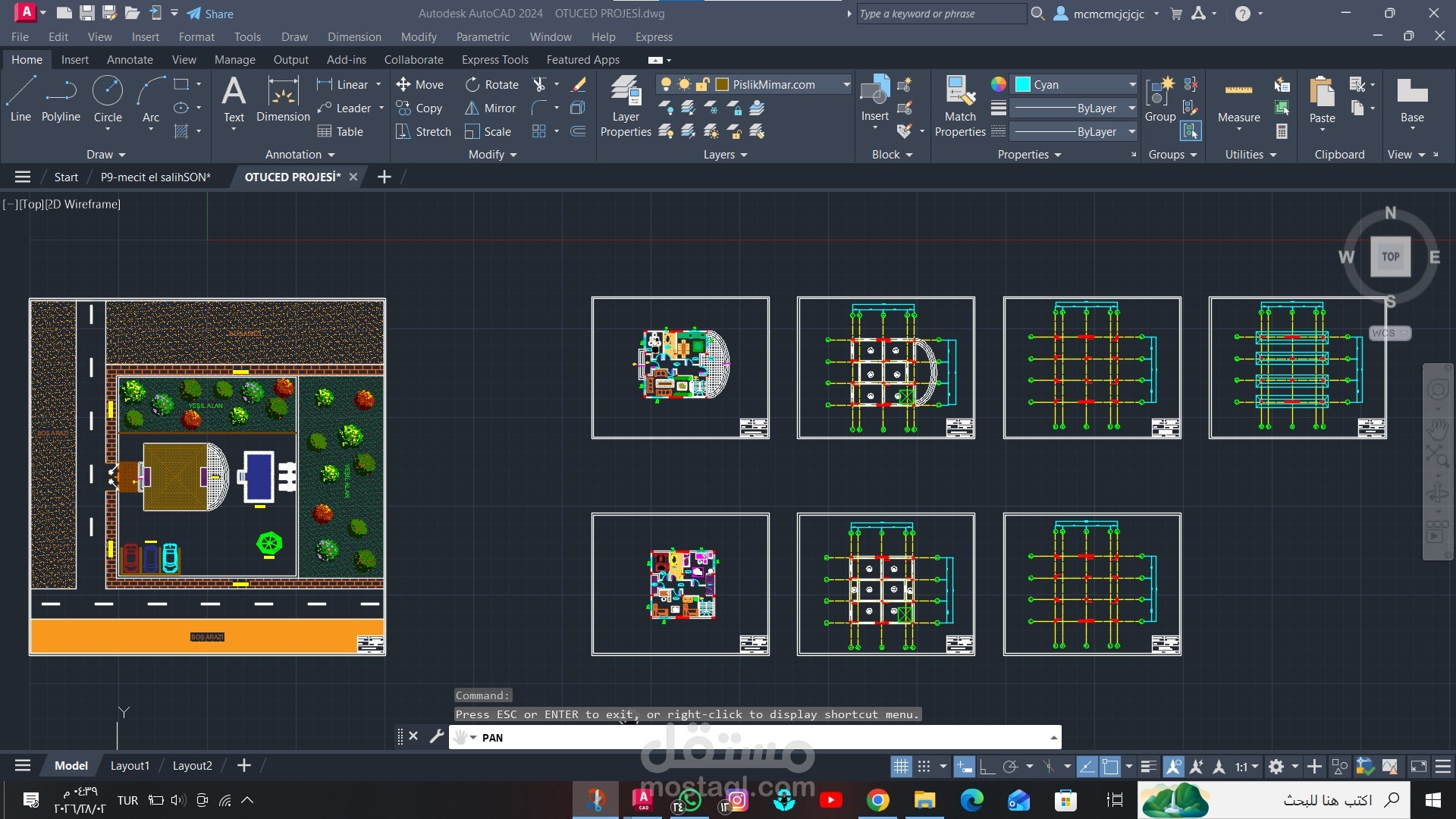
Task: Open the Parametric menu
Action: coord(482,36)
